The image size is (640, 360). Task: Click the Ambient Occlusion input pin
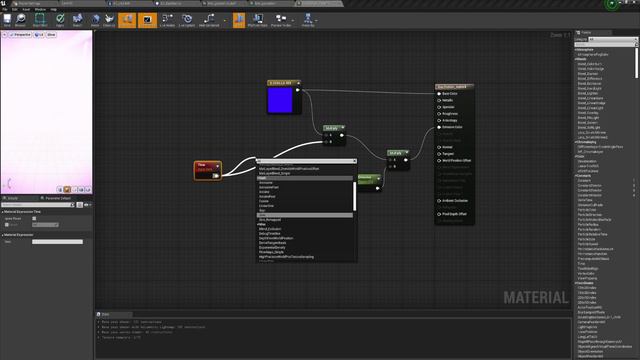439,200
